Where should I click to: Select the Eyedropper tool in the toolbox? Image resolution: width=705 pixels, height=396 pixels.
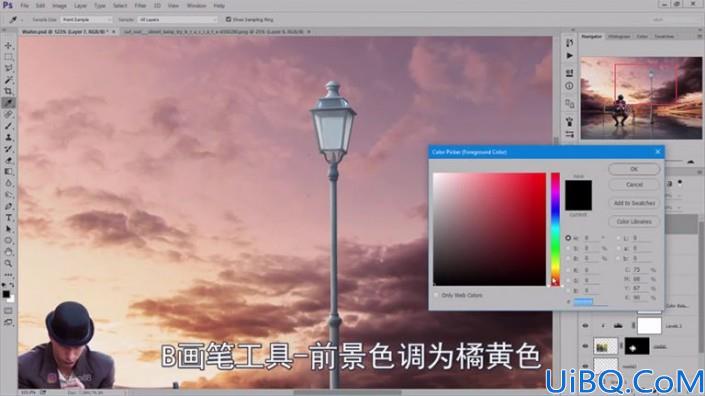pyautogui.click(x=9, y=103)
